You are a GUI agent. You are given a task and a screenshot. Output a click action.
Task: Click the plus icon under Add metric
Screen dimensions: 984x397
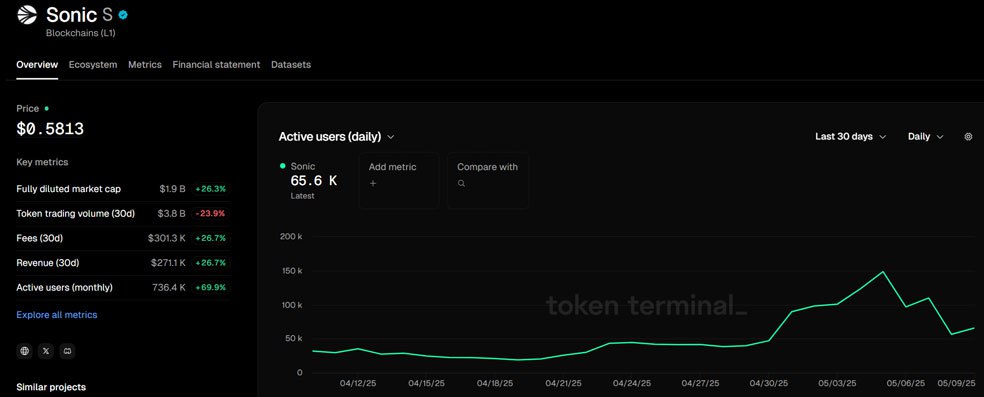pyautogui.click(x=373, y=184)
